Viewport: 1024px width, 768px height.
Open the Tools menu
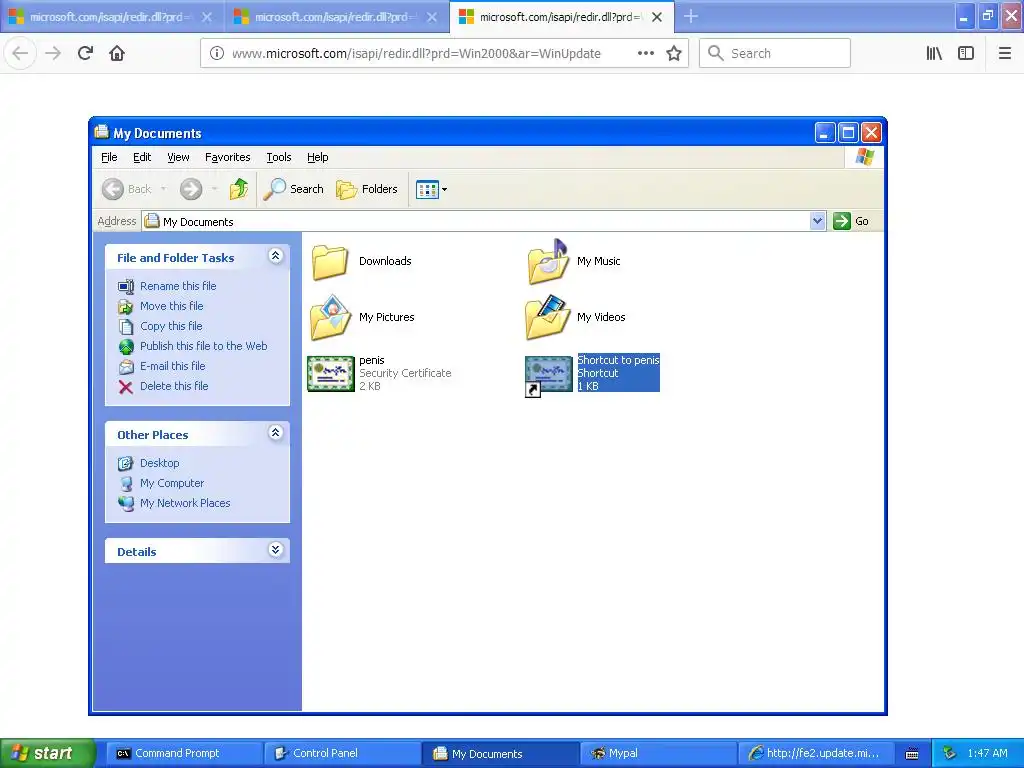pos(279,157)
